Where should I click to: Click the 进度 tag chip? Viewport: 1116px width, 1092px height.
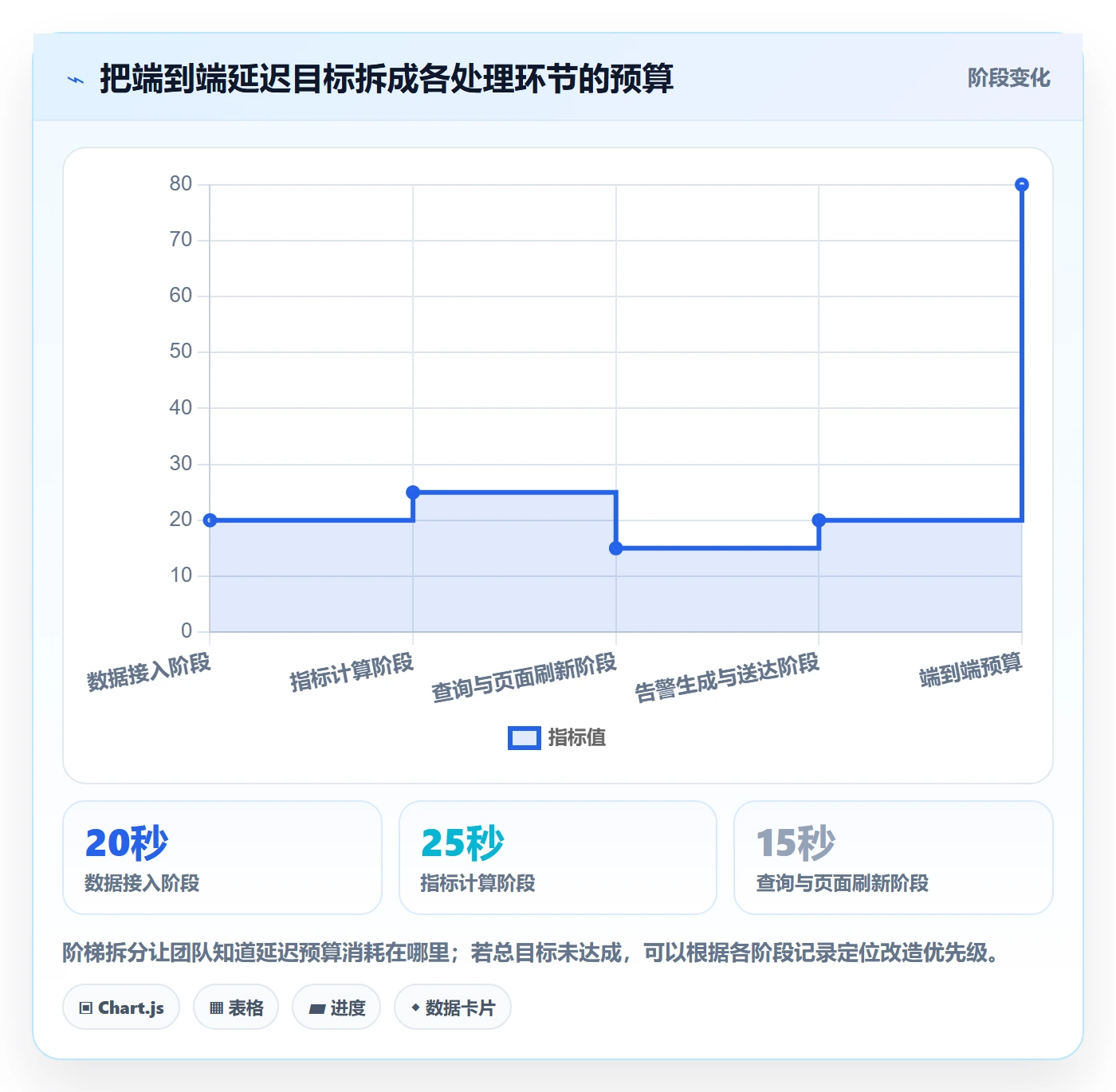click(336, 1008)
